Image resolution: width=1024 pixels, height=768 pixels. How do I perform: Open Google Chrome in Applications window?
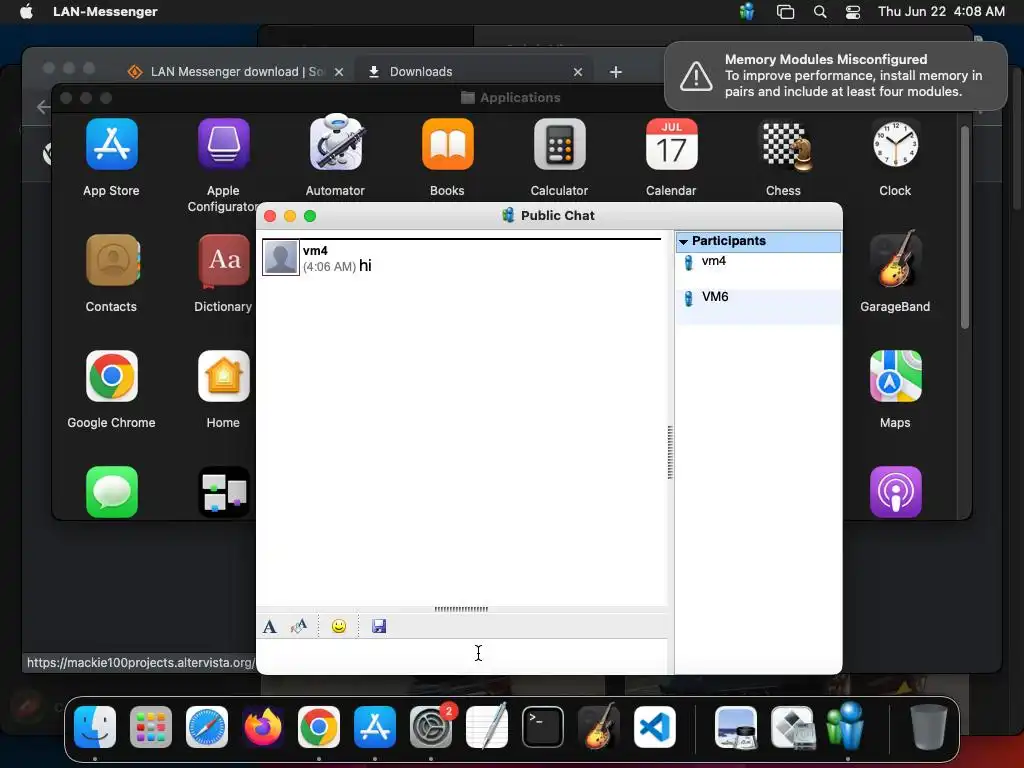(x=112, y=376)
